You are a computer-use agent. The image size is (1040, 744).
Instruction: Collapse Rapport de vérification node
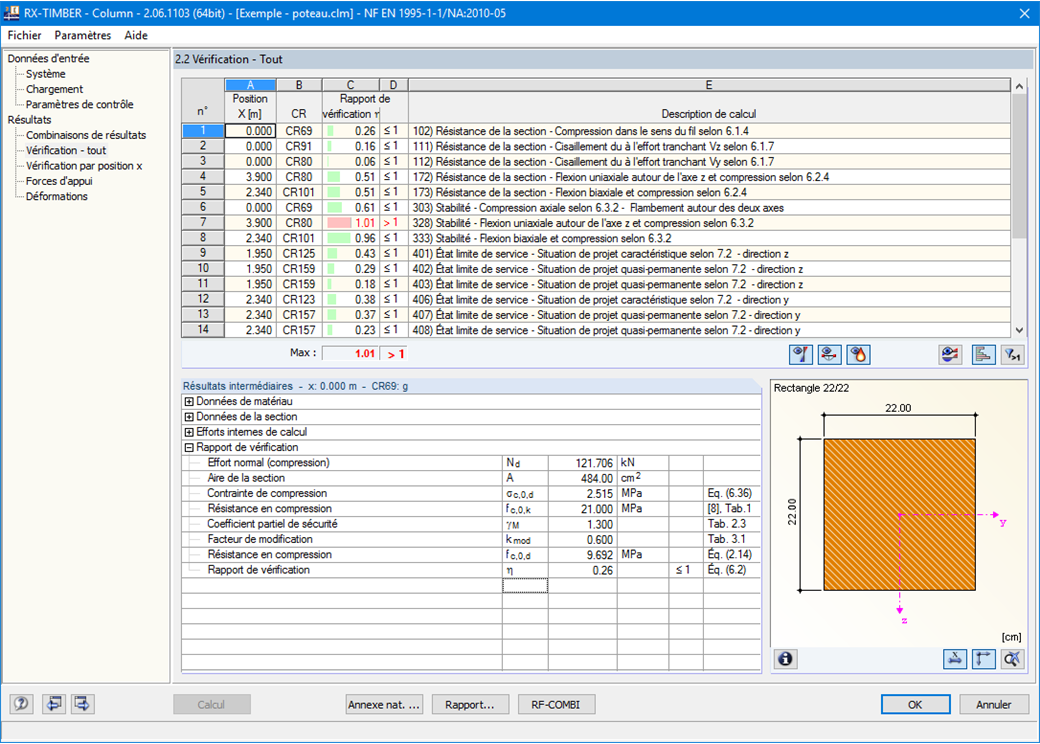(x=189, y=447)
